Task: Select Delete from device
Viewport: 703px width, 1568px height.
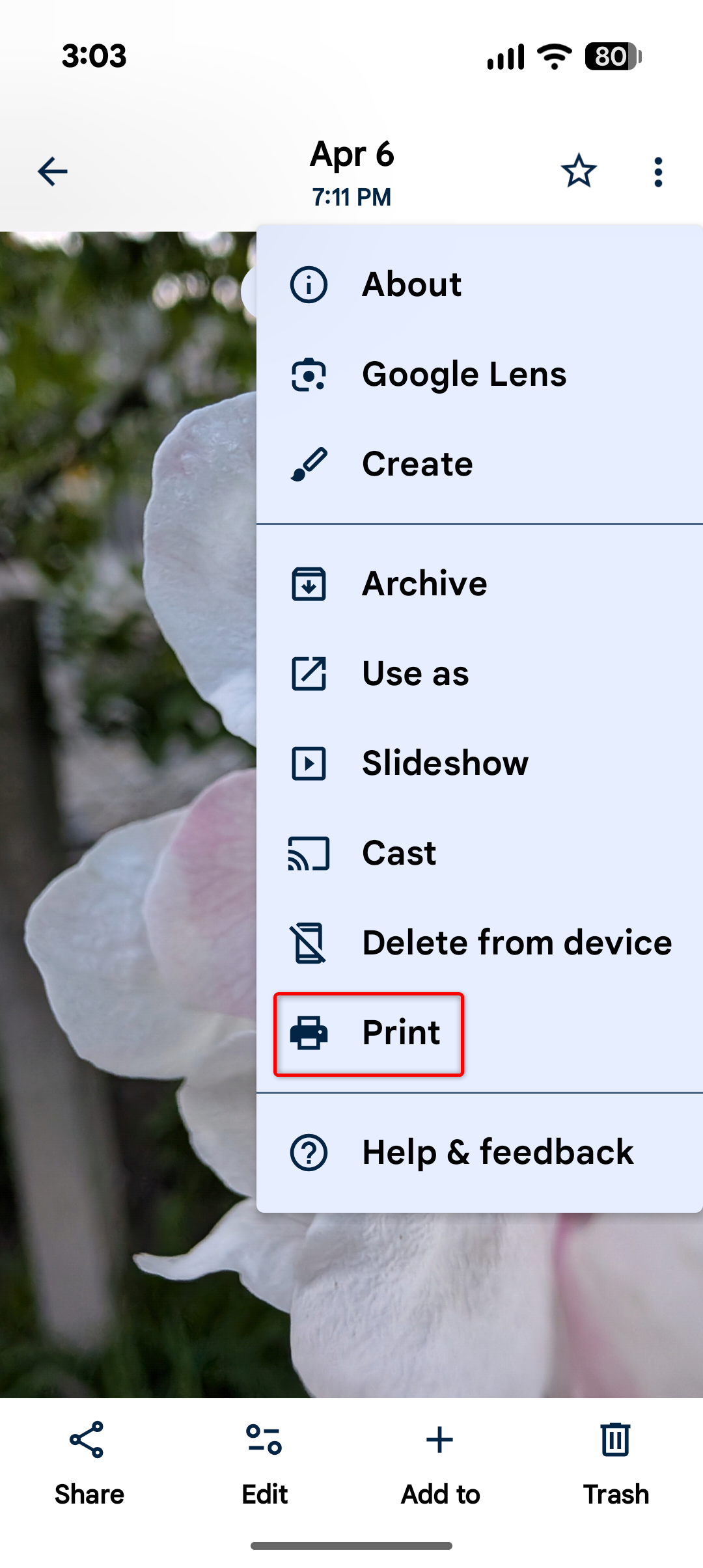Action: (480, 943)
